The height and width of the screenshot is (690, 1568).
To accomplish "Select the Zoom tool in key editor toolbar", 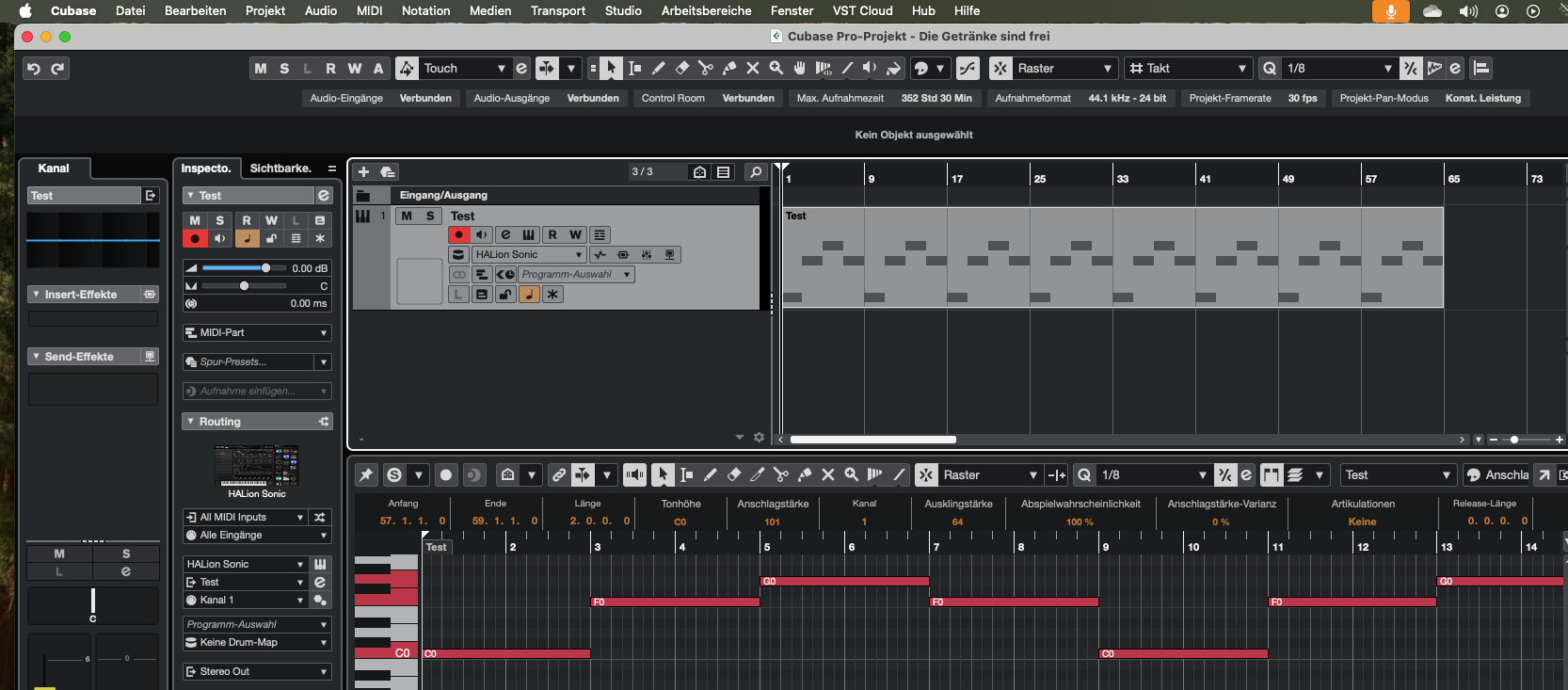I will pyautogui.click(x=852, y=474).
